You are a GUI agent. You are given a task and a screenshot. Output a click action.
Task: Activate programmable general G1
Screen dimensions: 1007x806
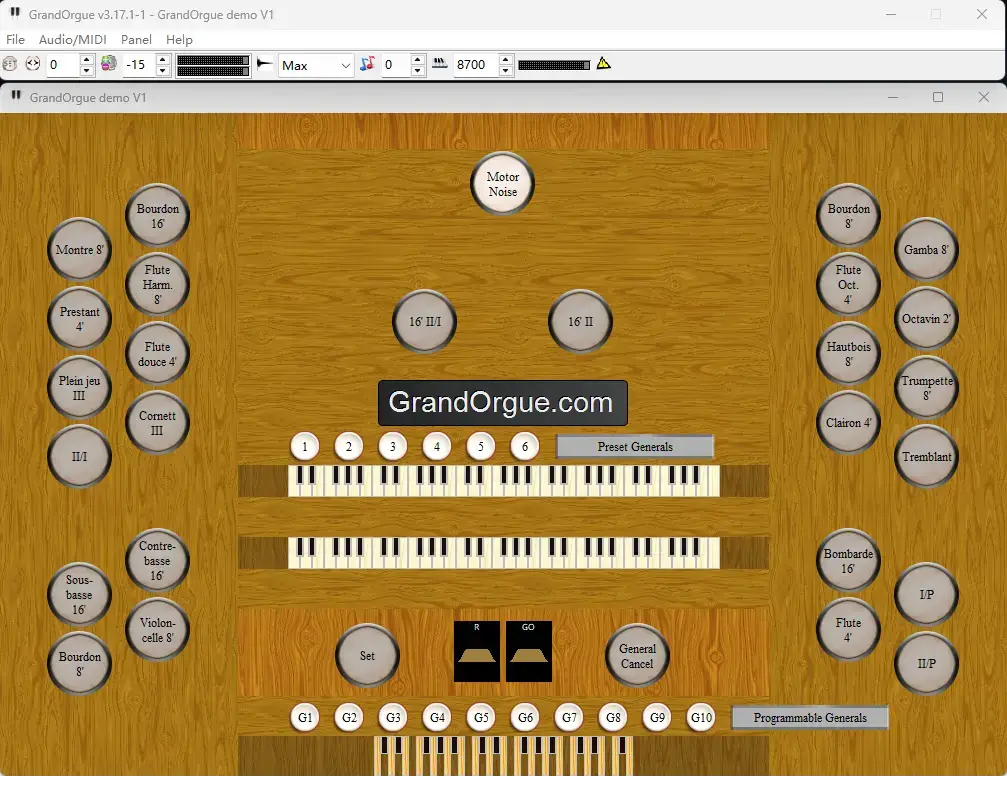305,717
